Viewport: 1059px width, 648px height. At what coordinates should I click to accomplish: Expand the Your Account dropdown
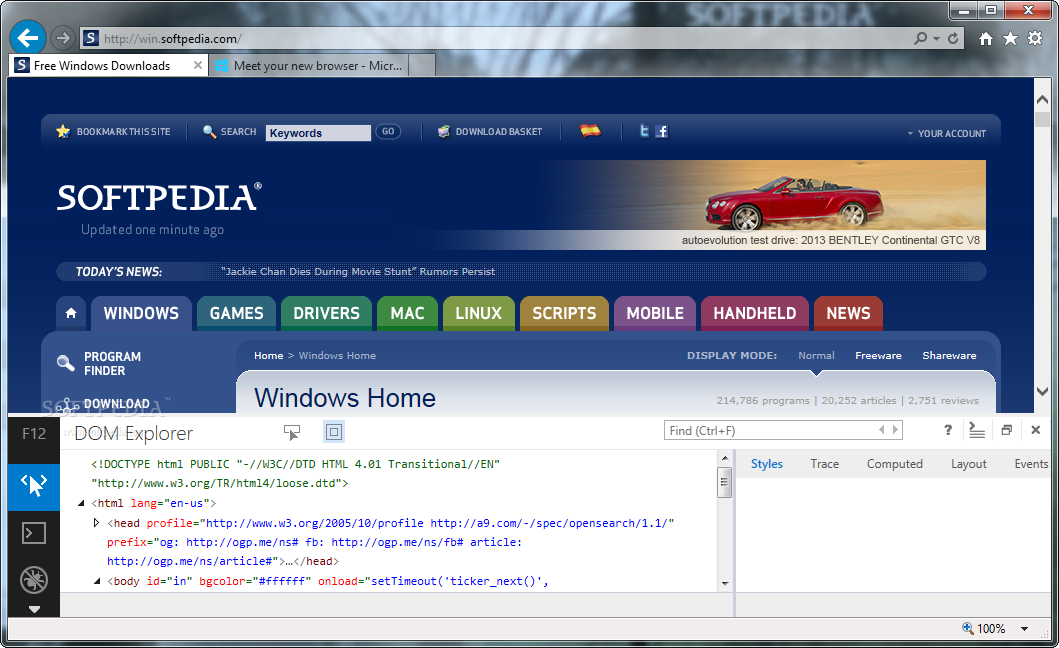point(946,134)
